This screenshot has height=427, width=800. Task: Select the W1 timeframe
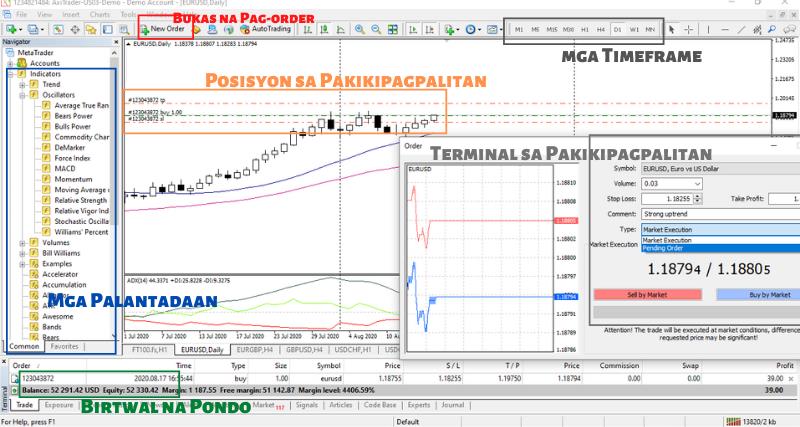click(x=634, y=30)
